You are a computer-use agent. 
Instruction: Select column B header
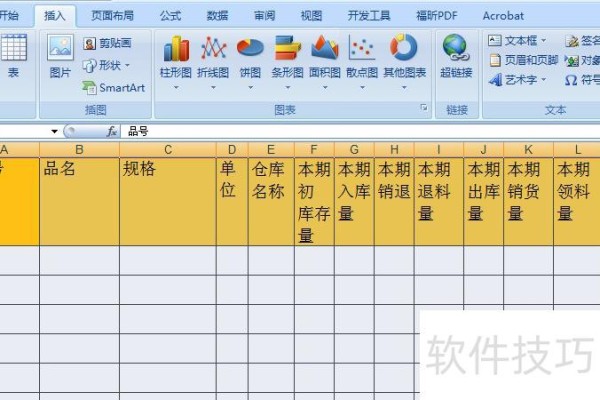pyautogui.click(x=79, y=150)
